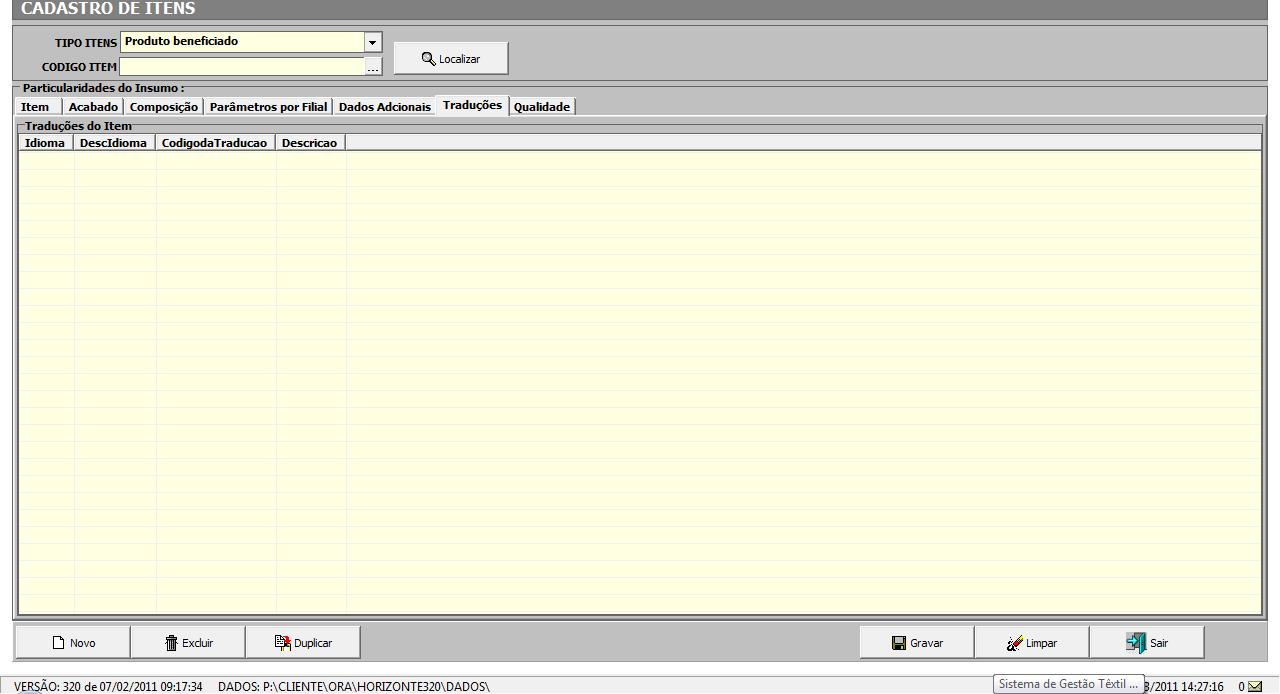The image size is (1280, 694).
Task: Select the CodigodaTraducao column header
Action: click(x=214, y=143)
